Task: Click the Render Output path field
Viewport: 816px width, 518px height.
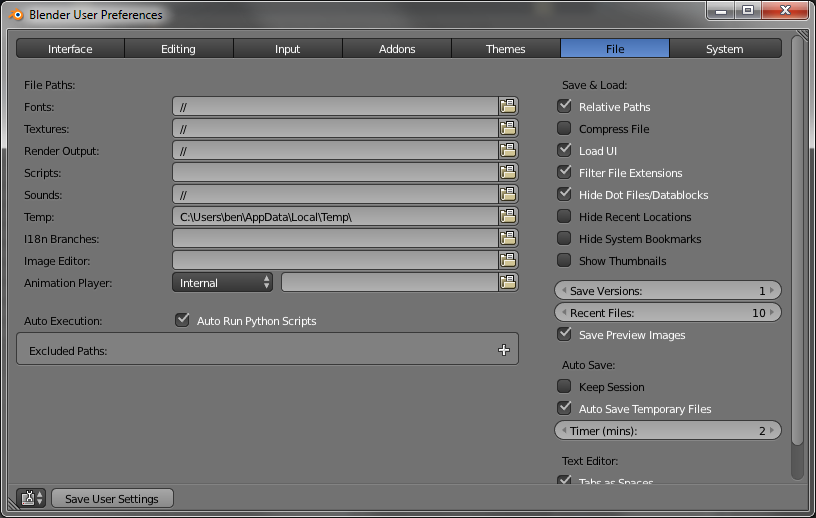Action: [335, 150]
